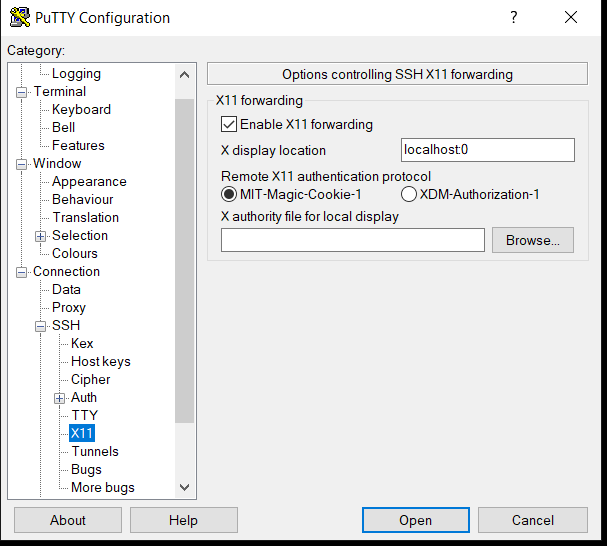
Task: Select the Connection category
Action: click(66, 271)
